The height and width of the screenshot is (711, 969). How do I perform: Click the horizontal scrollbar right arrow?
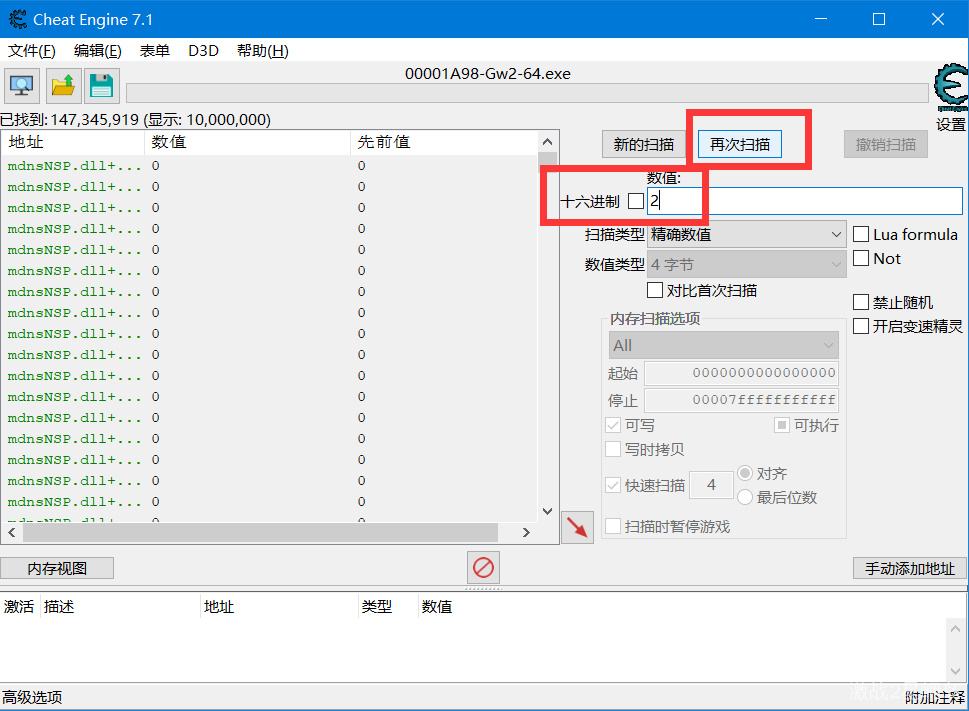[526, 532]
